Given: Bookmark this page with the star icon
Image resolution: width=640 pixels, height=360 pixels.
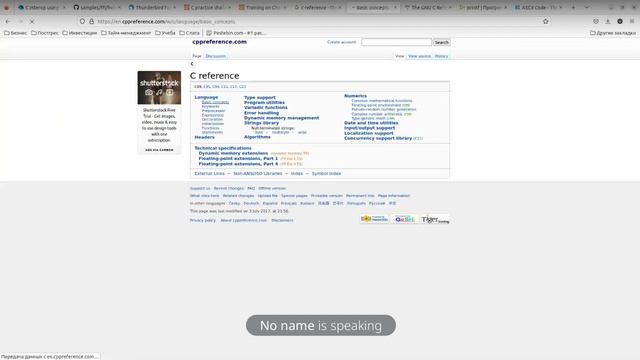Looking at the screenshot, I should click(x=546, y=21).
